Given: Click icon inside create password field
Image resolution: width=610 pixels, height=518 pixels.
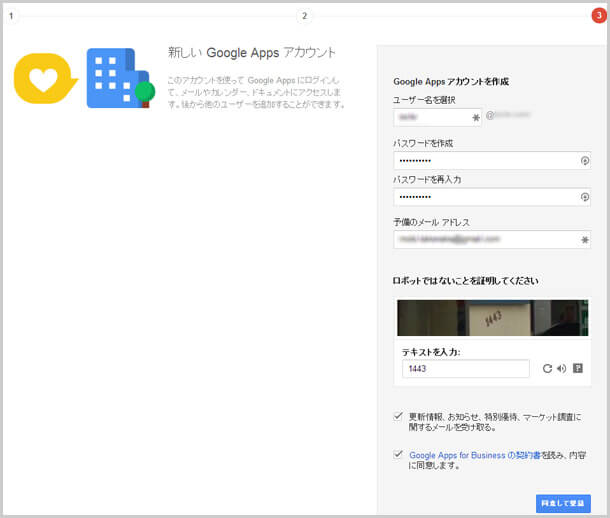Looking at the screenshot, I should (x=584, y=161).
